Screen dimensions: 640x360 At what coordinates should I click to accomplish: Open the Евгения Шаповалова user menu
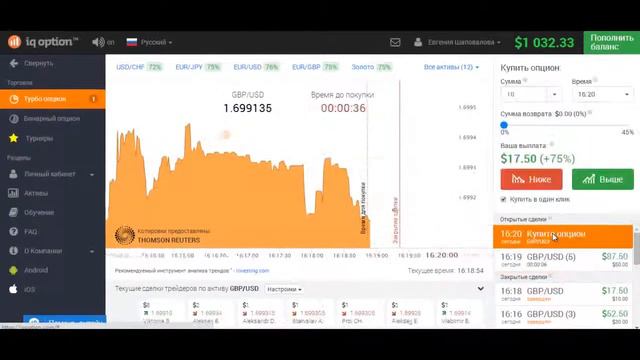point(457,42)
